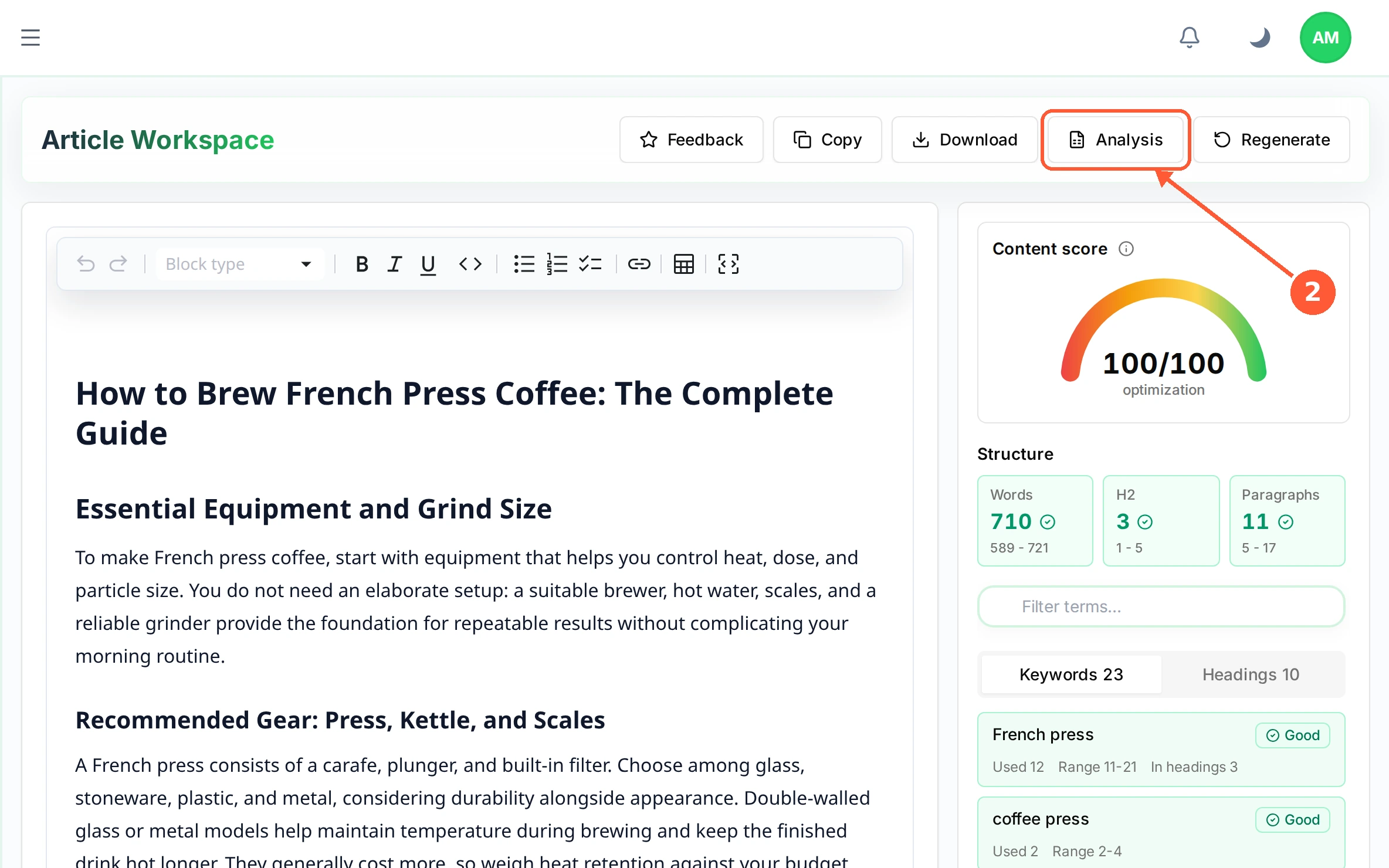Select the French press keyword card

point(1161,750)
